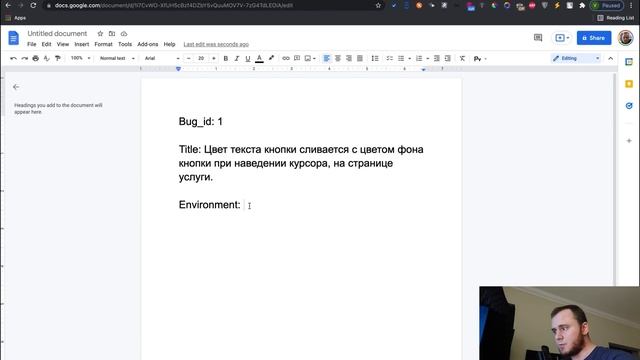Click the Get add-ons plus icon

click(629, 141)
